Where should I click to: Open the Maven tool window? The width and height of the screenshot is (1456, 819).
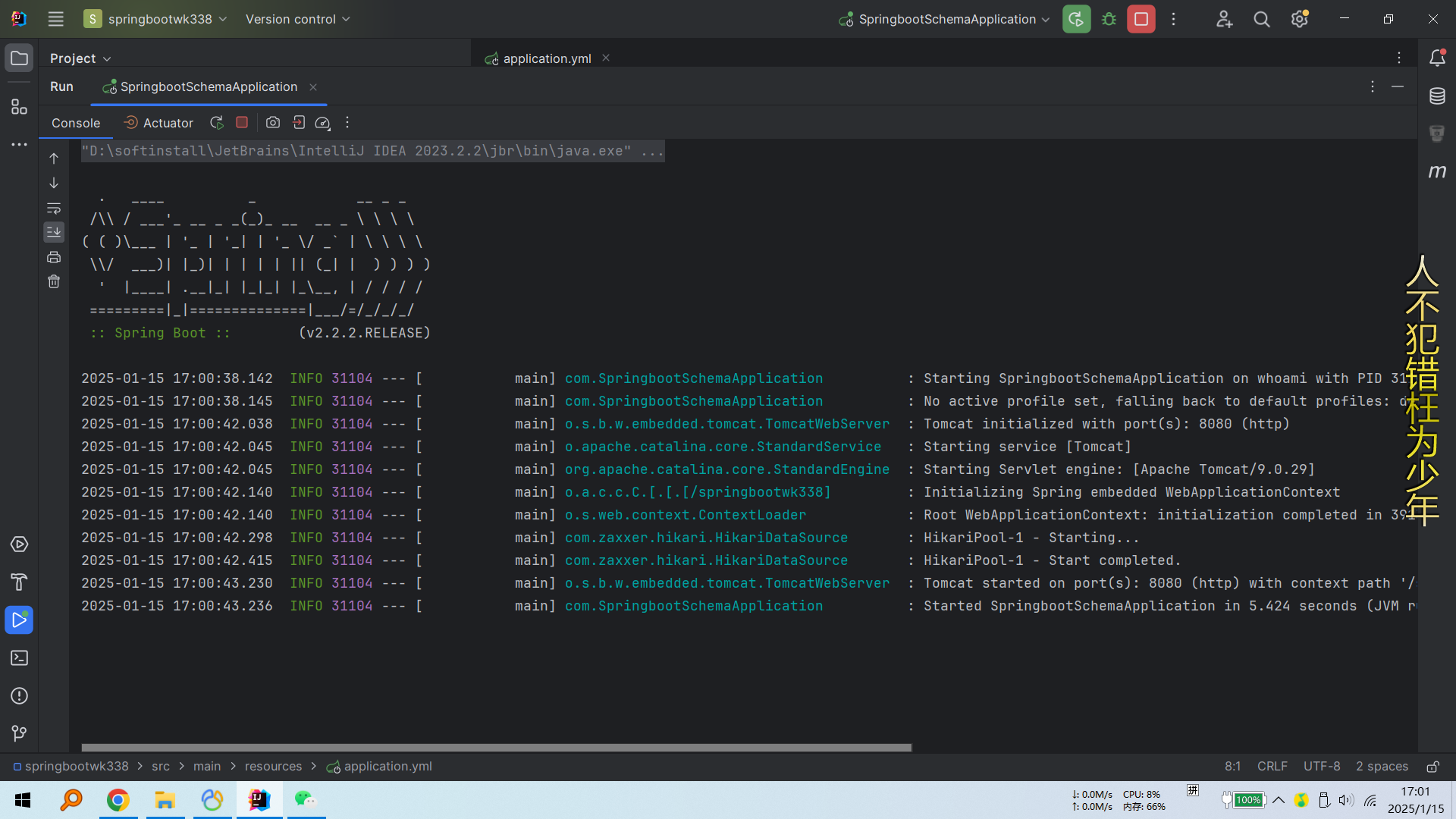[1437, 171]
